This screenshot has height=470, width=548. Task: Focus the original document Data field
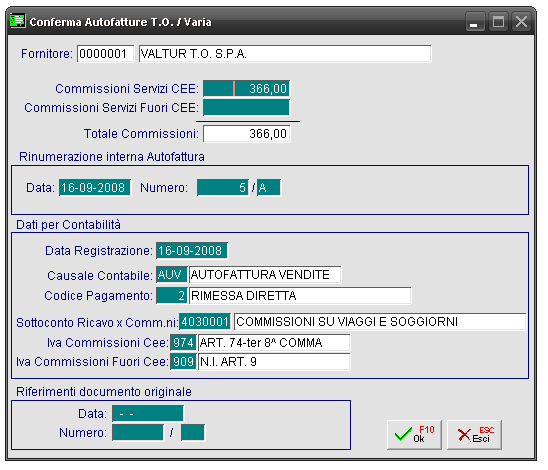(148, 414)
